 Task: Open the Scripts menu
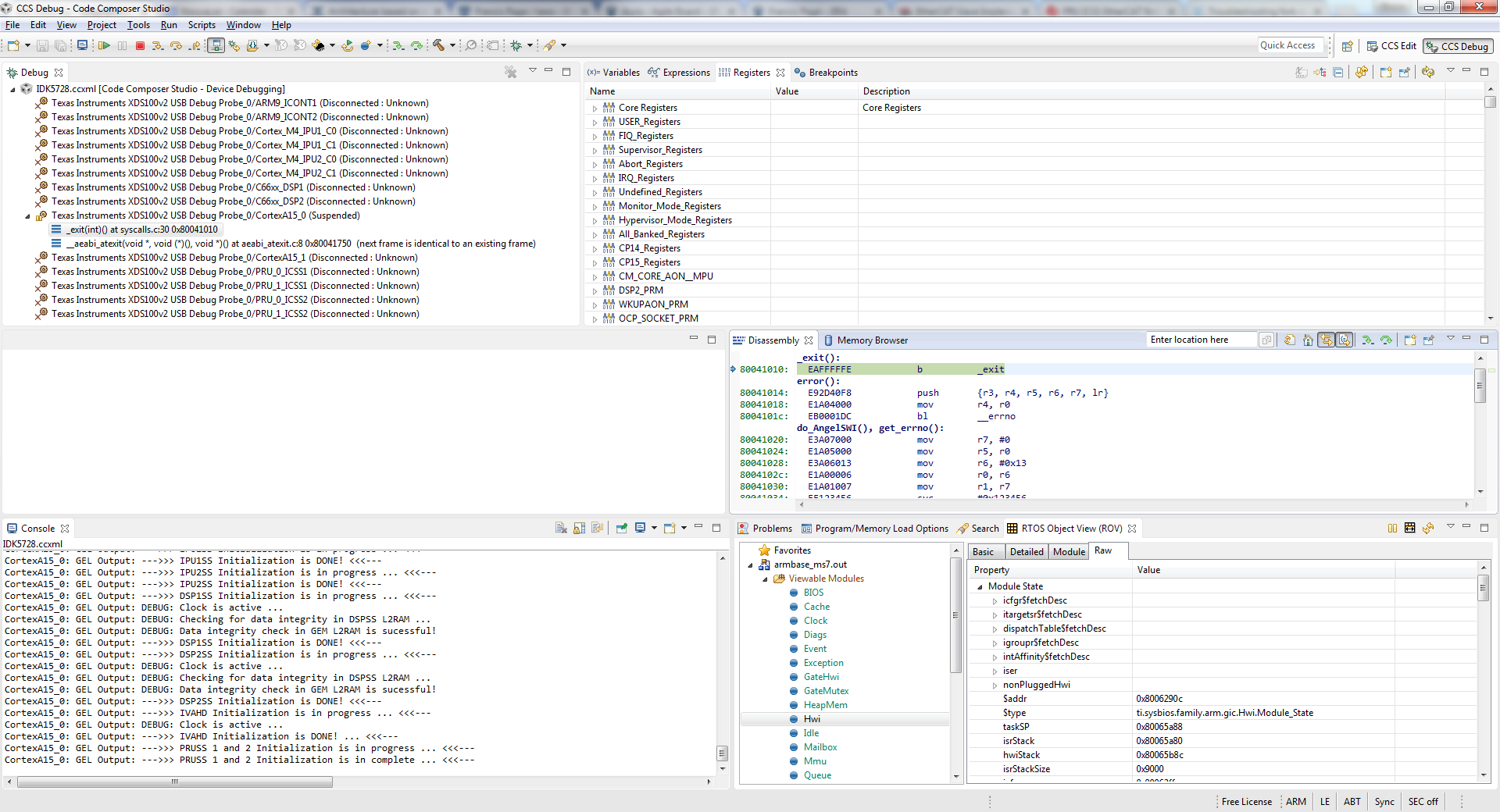[x=202, y=25]
